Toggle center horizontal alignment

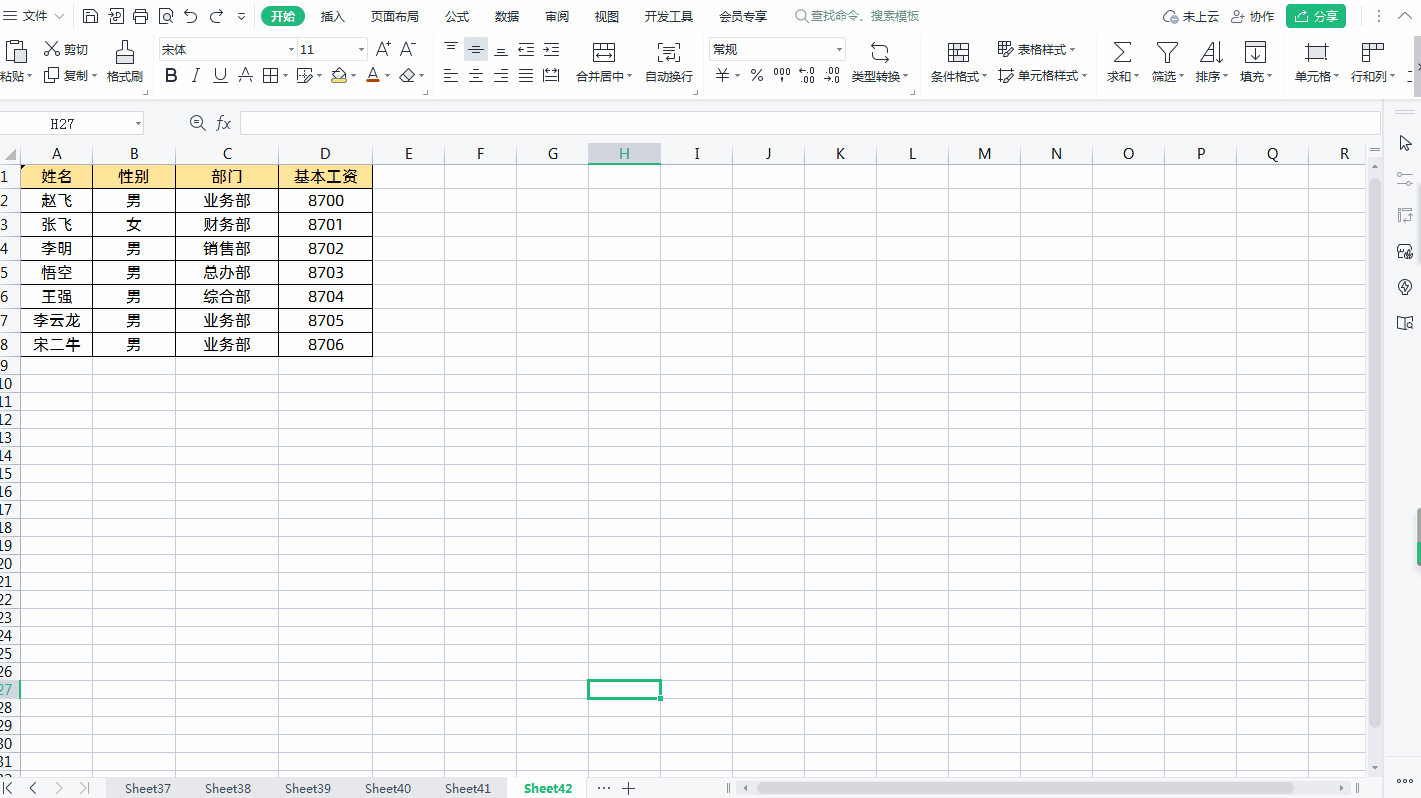pyautogui.click(x=476, y=75)
